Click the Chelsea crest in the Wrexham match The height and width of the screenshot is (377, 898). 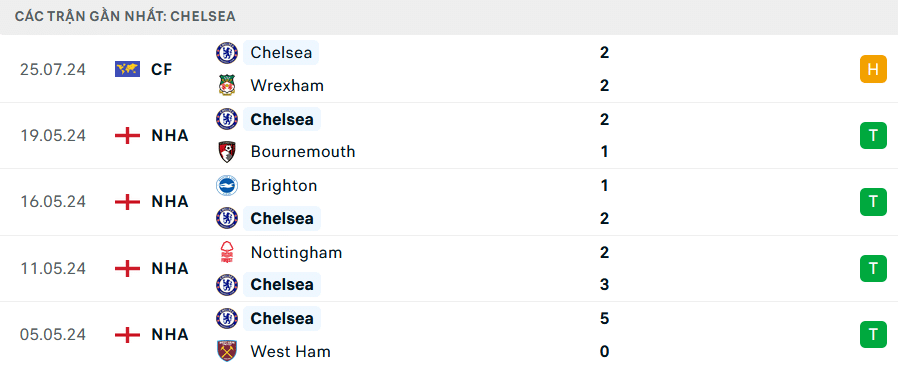point(227,53)
